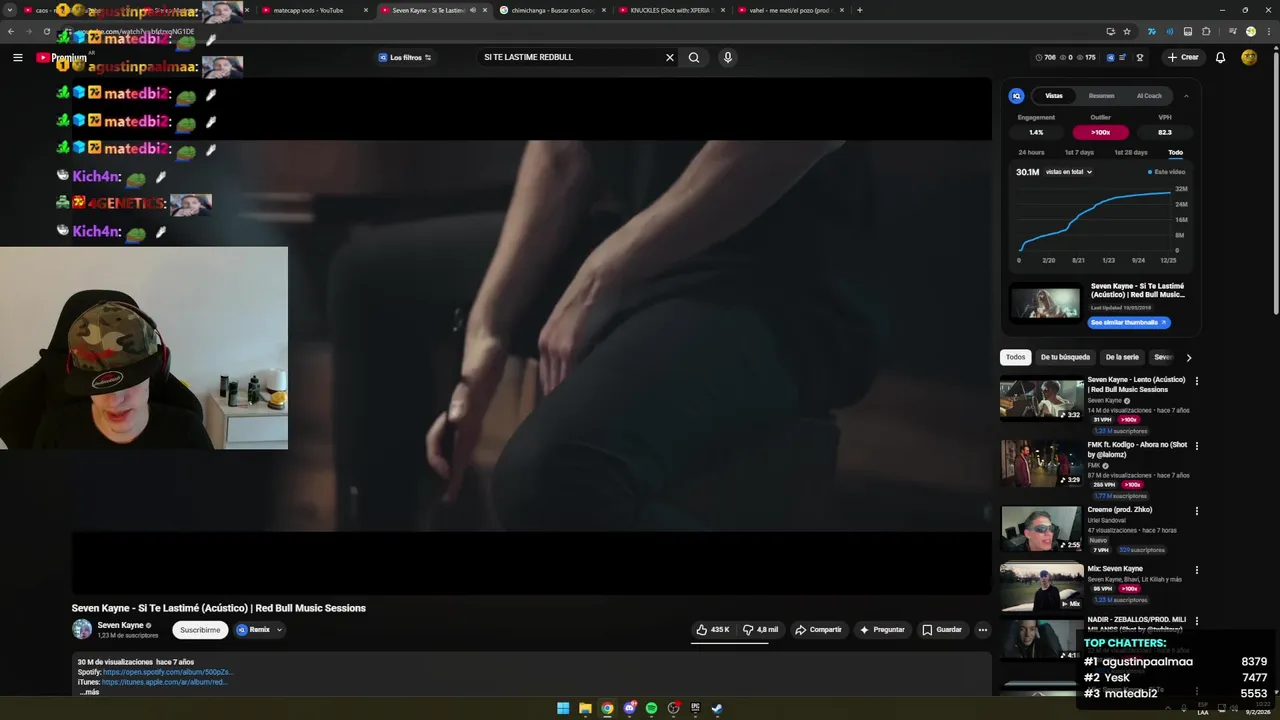
Task: Open options for Seven Kayne - Lento video
Action: (1196, 381)
